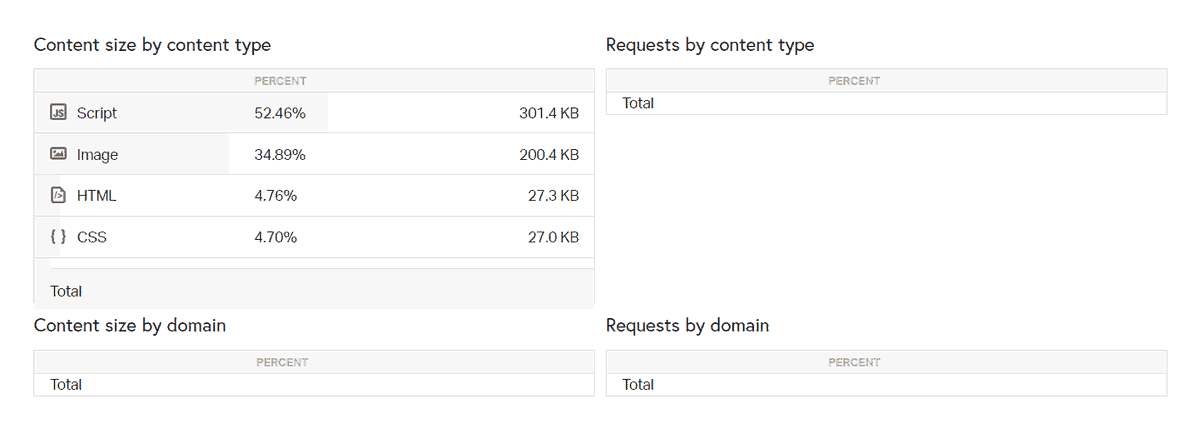Viewport: 1200px width, 429px height.
Task: Click the 27.3 KB HTML size value
Action: [x=553, y=196]
